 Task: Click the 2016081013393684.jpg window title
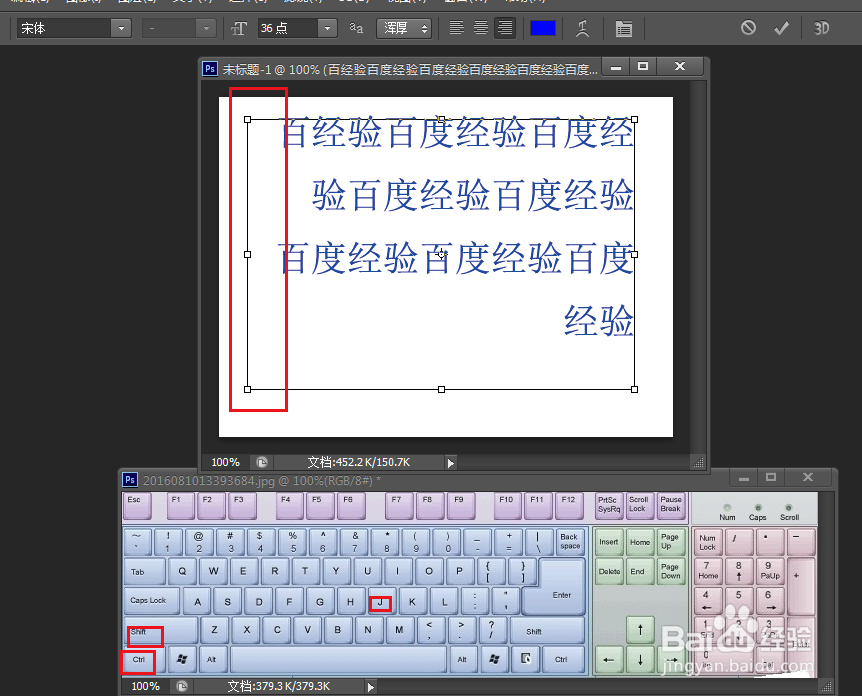coord(262,480)
